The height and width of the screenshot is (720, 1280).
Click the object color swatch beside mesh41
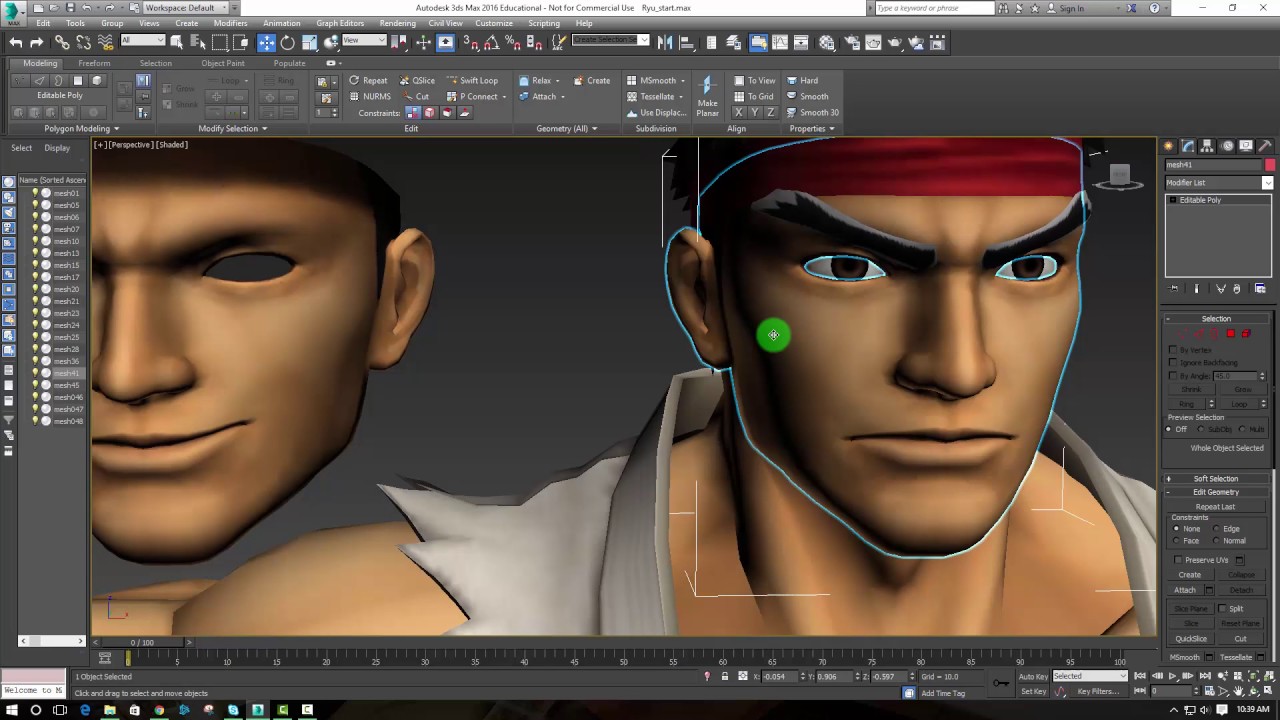click(x=1270, y=165)
